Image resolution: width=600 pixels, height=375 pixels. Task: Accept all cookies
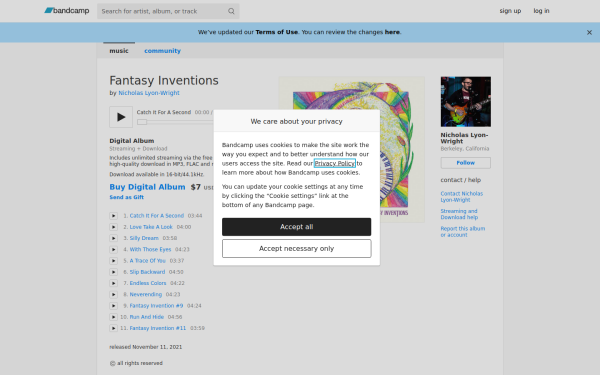click(297, 227)
